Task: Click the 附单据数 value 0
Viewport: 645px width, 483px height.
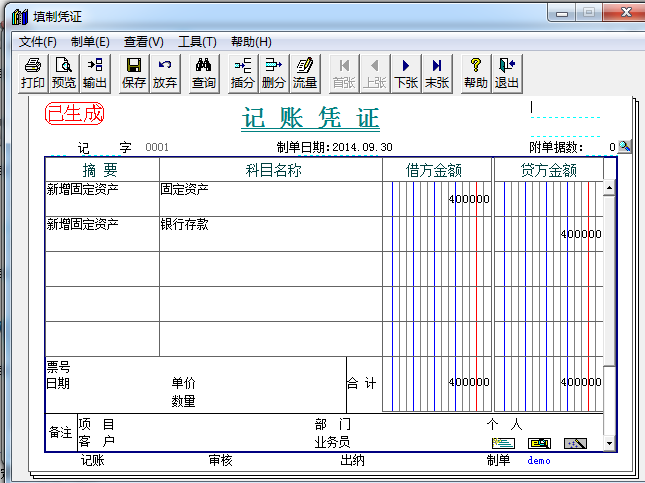Action: (612, 147)
